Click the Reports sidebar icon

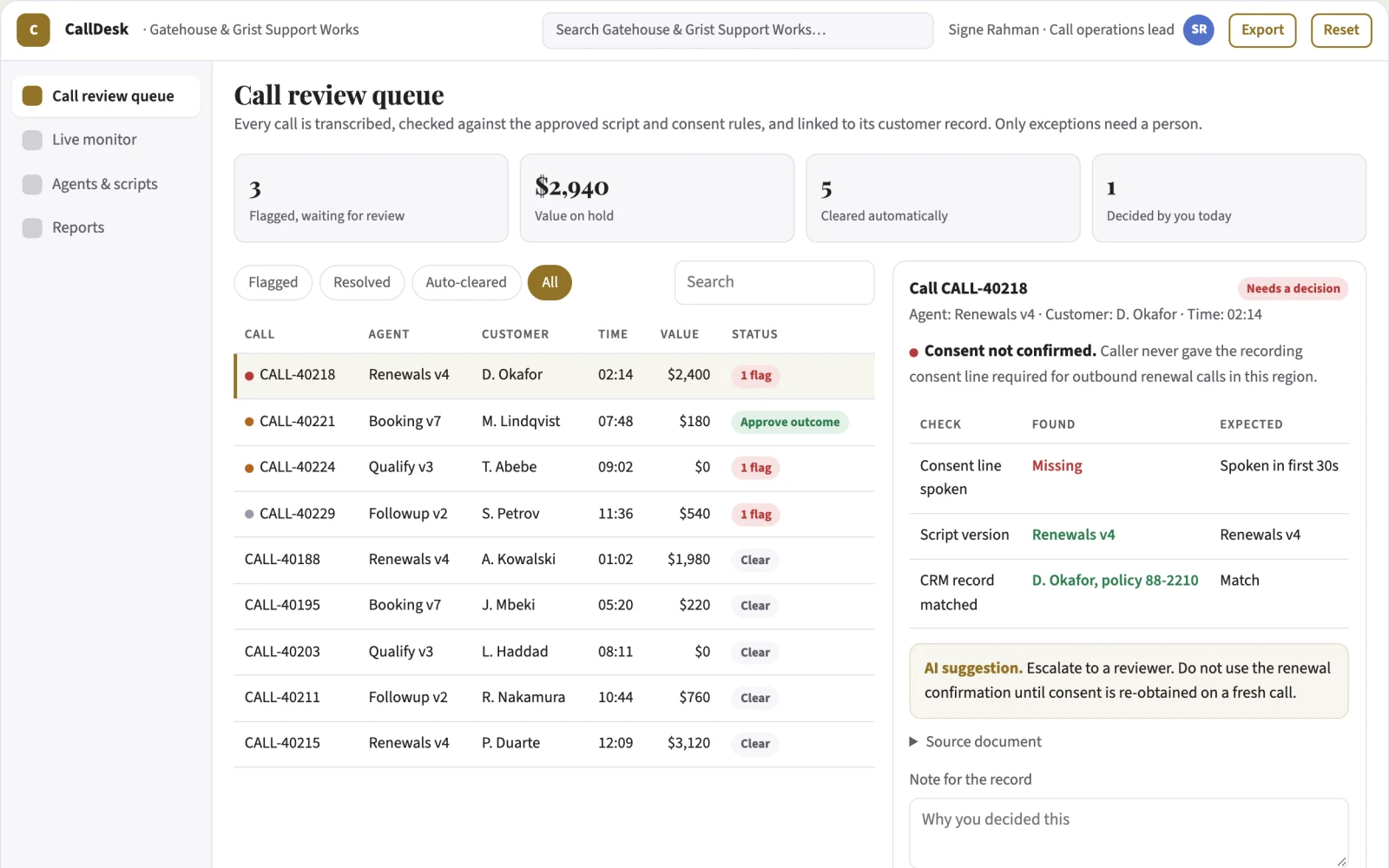[x=32, y=227]
